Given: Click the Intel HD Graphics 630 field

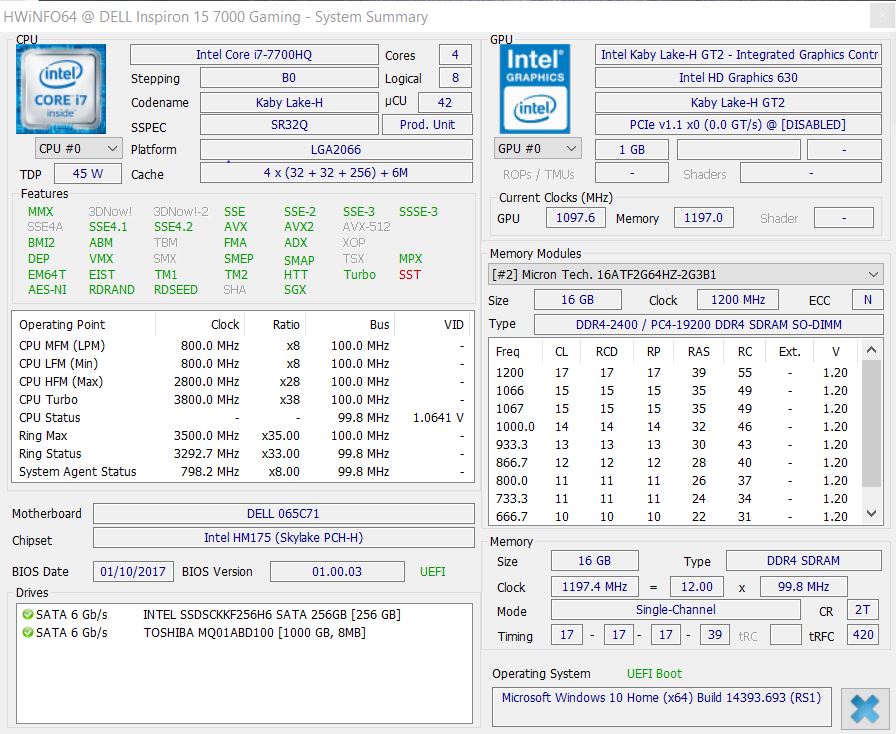Looking at the screenshot, I should (x=738, y=78).
